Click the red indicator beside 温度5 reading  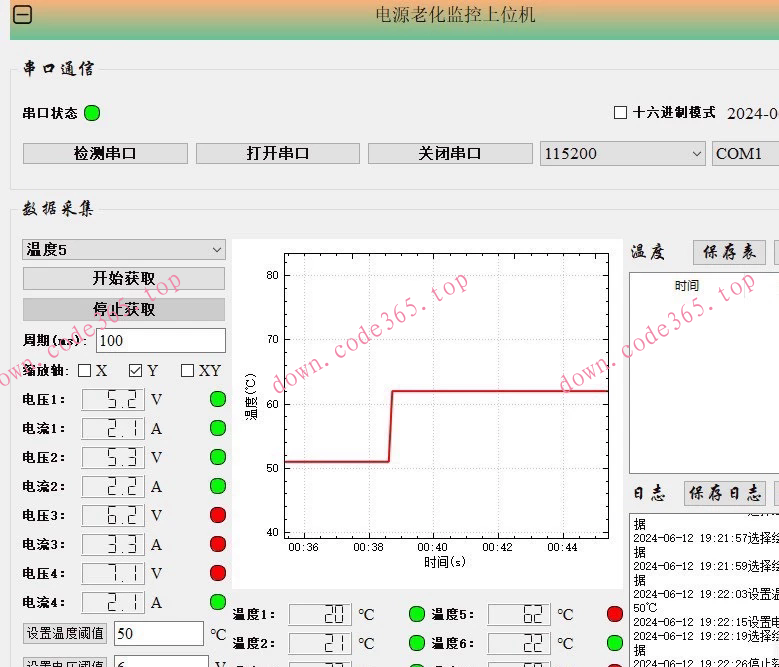click(x=615, y=614)
